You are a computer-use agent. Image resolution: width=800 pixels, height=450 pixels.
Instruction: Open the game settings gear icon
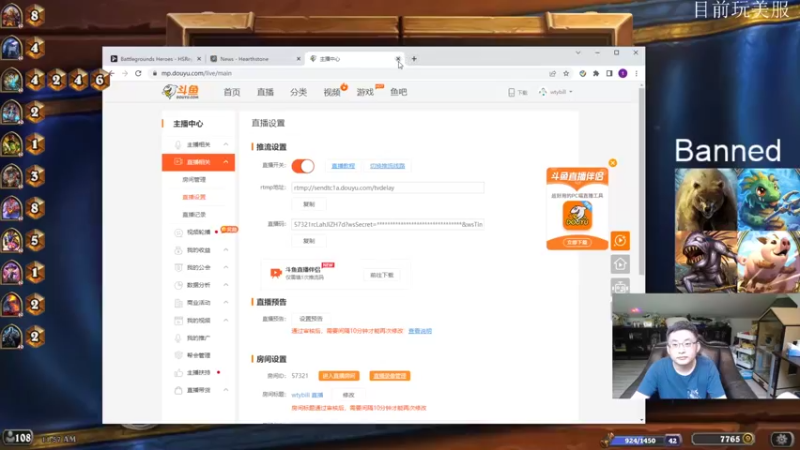coord(782,439)
